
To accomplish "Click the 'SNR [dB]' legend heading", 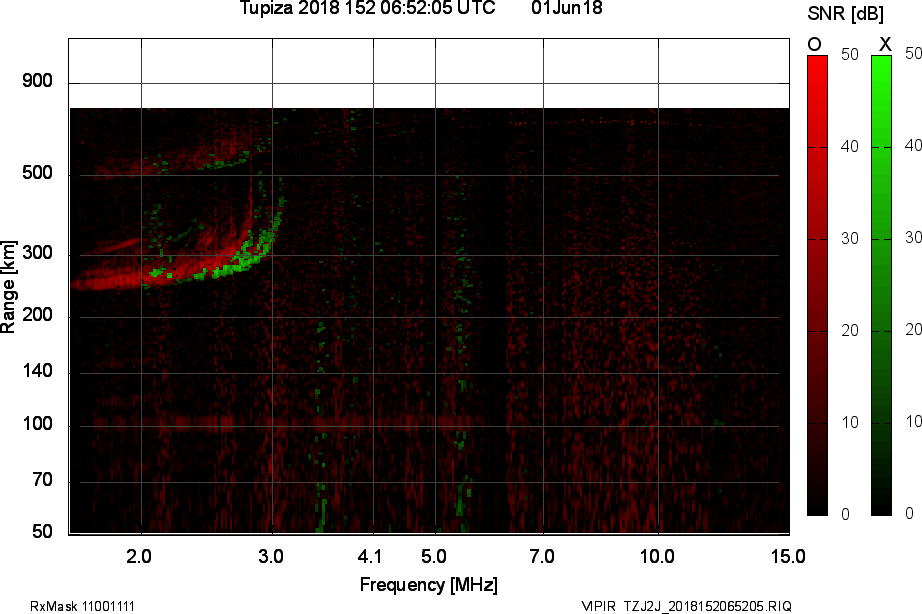I will click(x=845, y=14).
